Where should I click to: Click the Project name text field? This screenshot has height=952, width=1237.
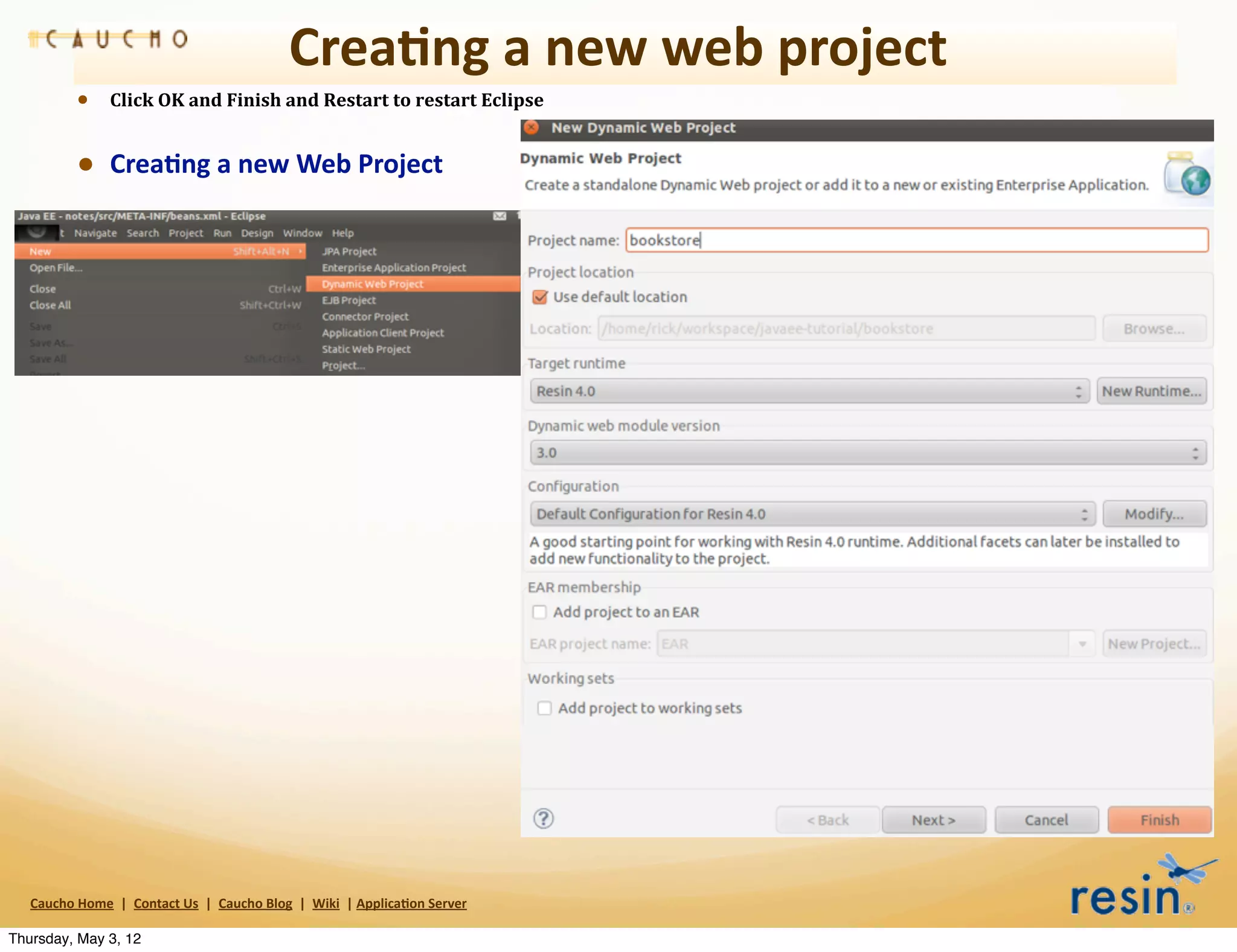click(916, 240)
